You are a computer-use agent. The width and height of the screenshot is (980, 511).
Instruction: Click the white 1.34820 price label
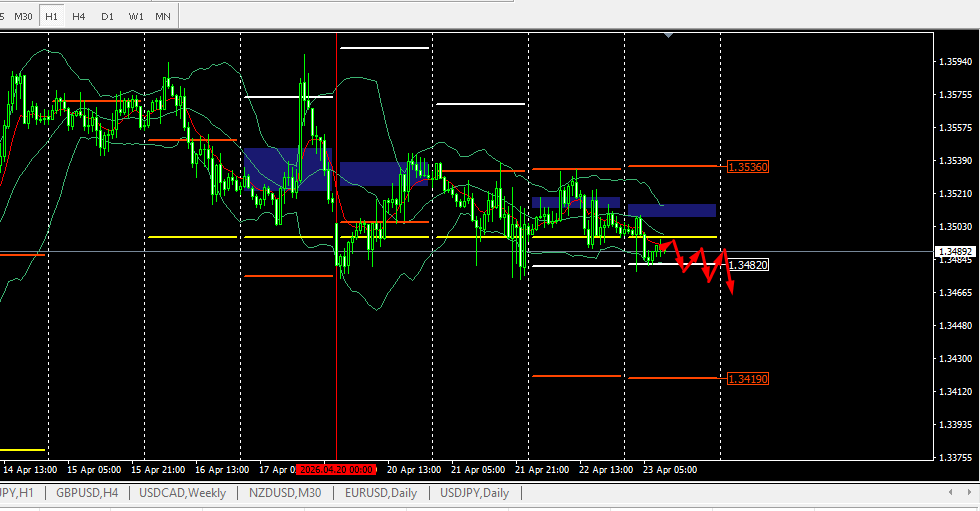pos(748,265)
